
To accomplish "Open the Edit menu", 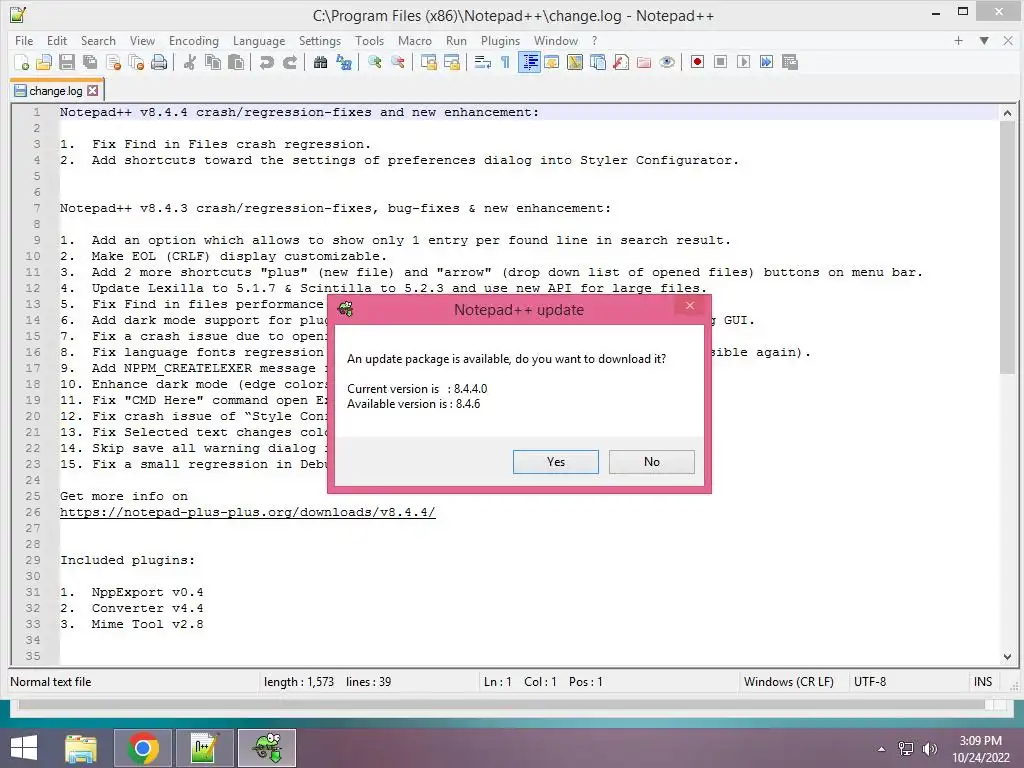I will point(57,40).
